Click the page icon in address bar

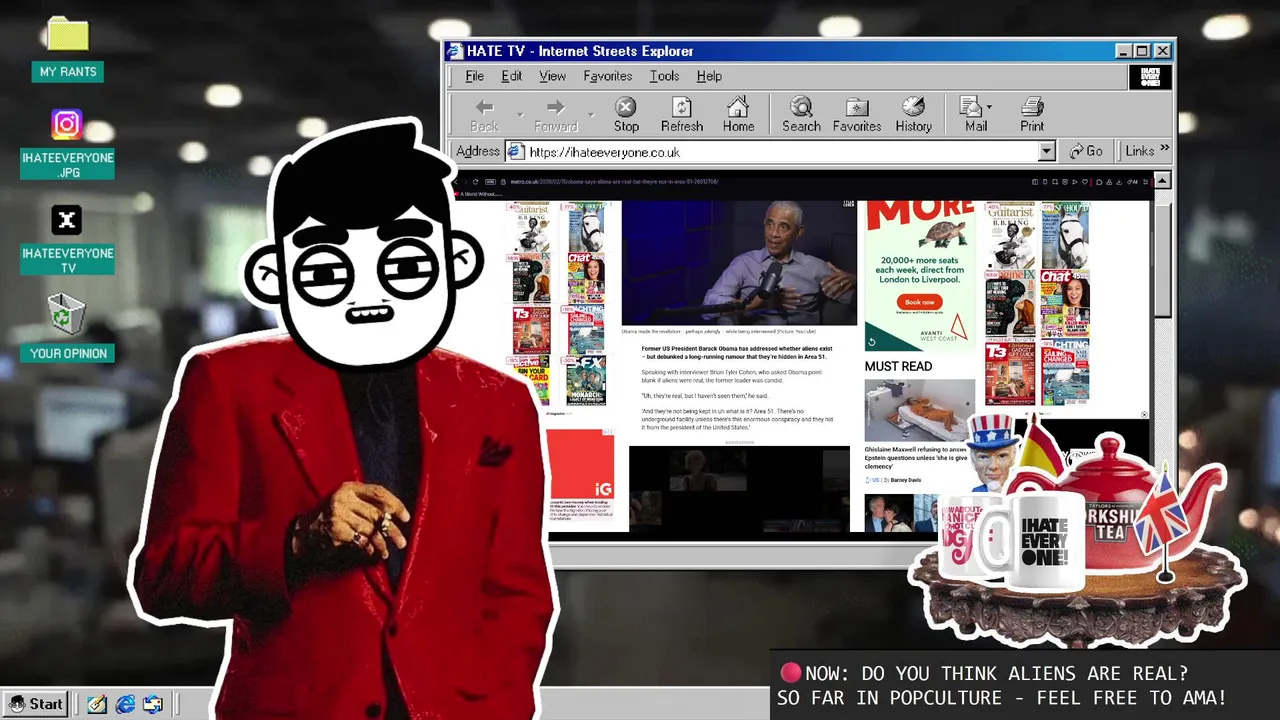click(516, 152)
